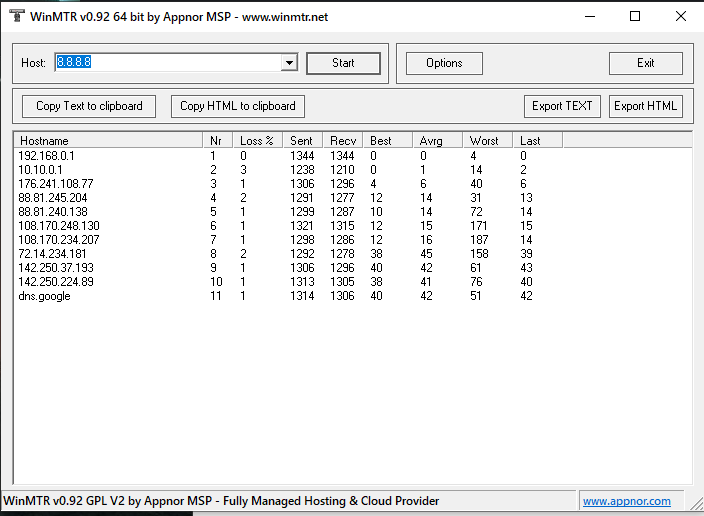Click the Worst value 72
This screenshot has height=516, width=704.
pos(476,212)
